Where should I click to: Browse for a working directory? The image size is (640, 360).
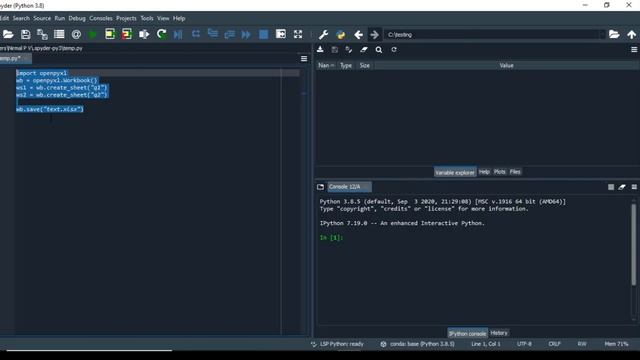[614, 34]
